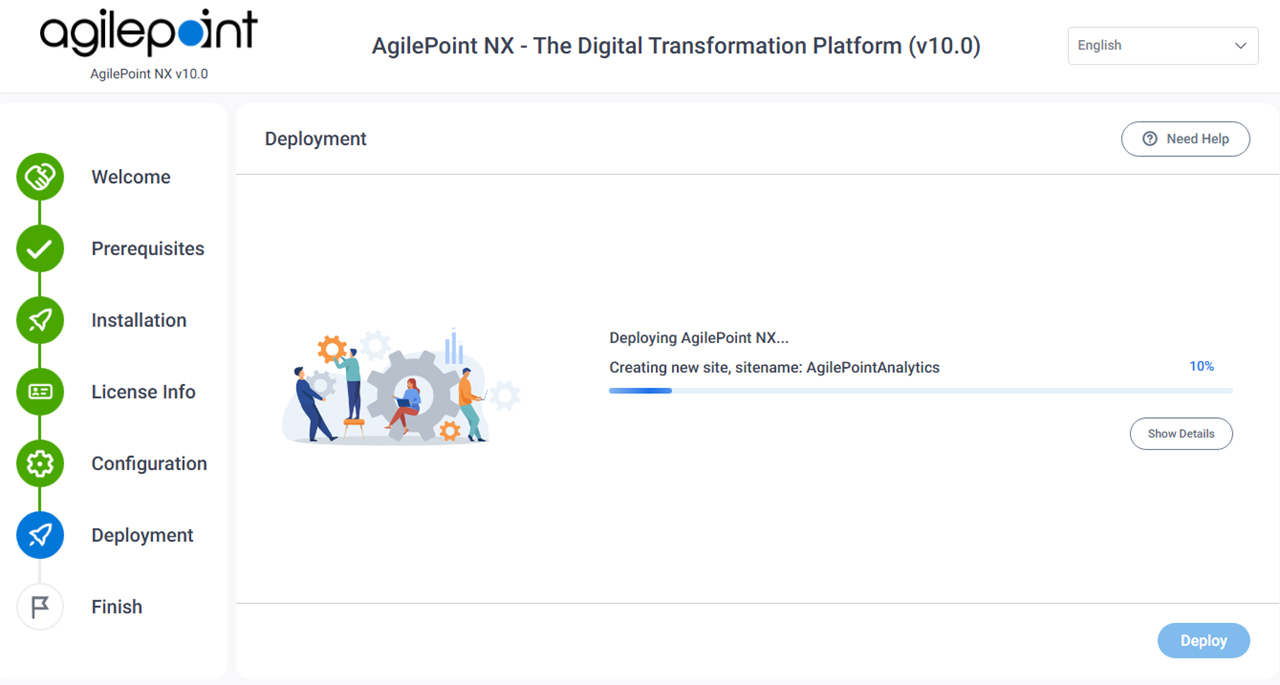This screenshot has width=1280, height=685.
Task: Click the License Info card step icon
Action: (x=40, y=392)
